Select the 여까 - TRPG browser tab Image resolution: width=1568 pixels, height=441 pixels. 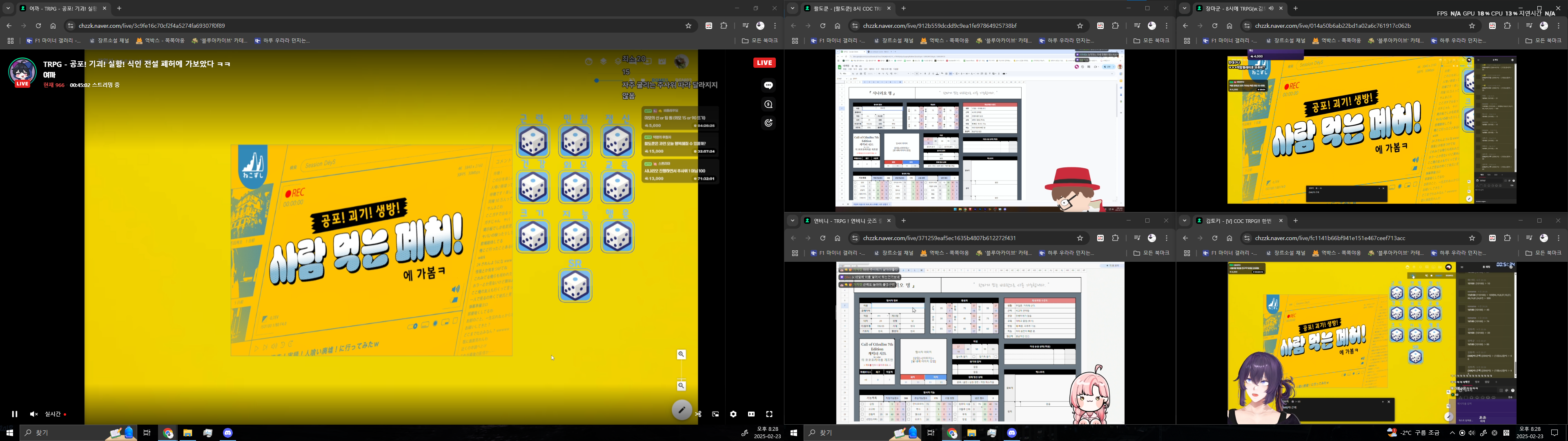point(63,9)
